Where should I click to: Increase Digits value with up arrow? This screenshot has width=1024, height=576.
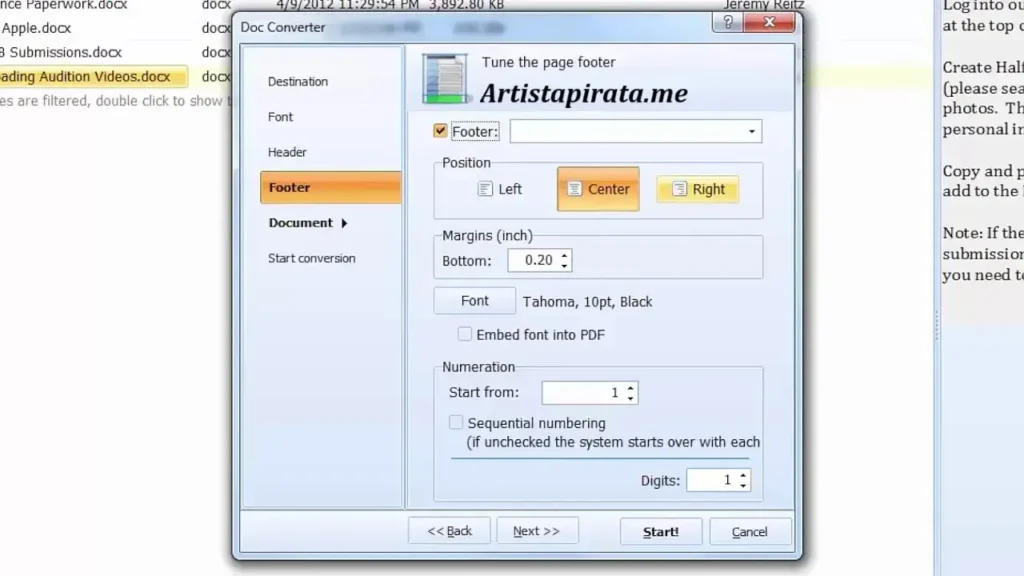click(743, 475)
